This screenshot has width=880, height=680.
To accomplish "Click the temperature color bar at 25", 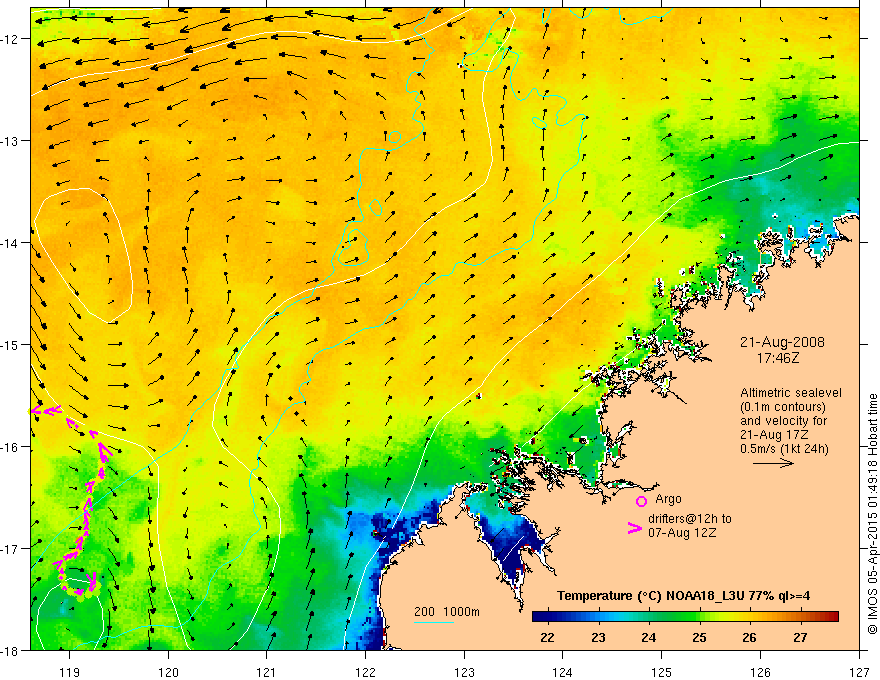I will pyautogui.click(x=699, y=617).
